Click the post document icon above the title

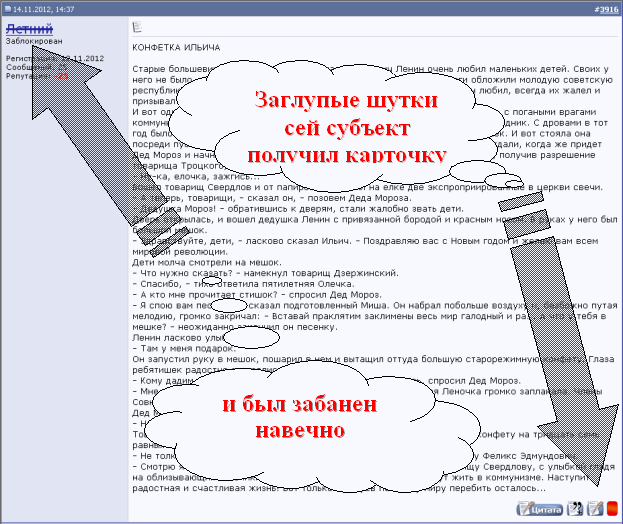pyautogui.click(x=138, y=27)
